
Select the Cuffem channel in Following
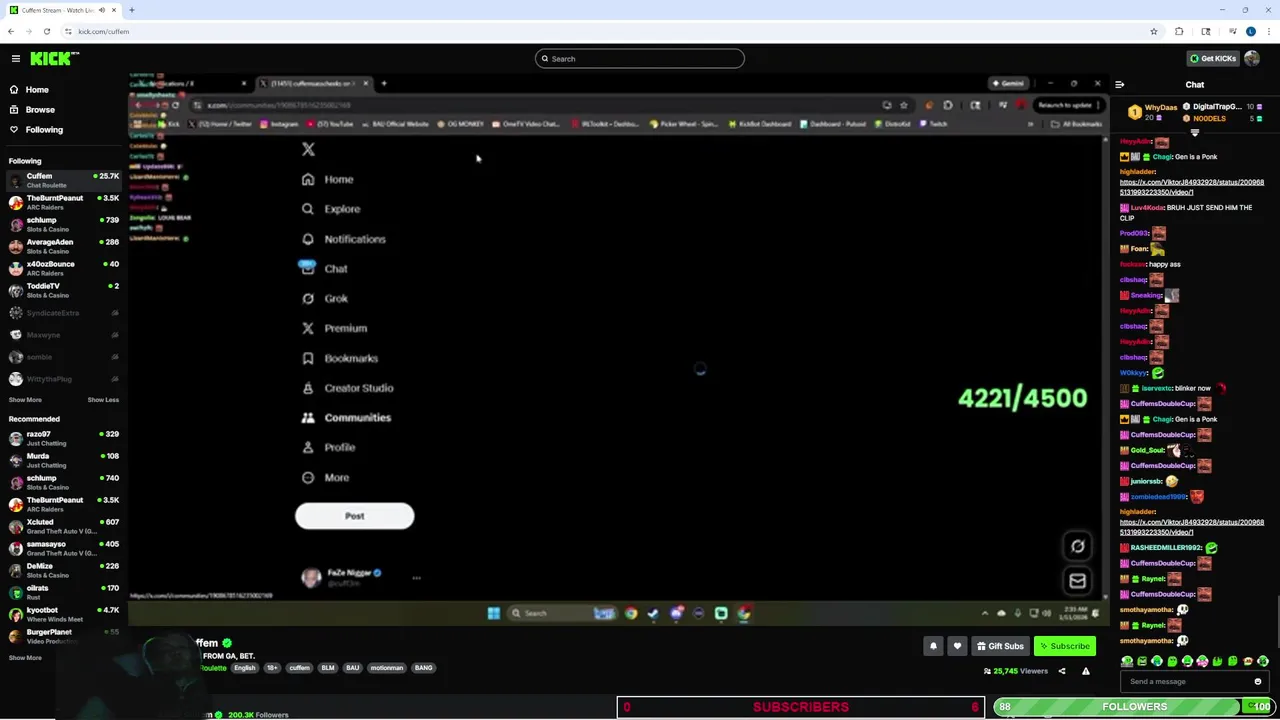(x=63, y=180)
